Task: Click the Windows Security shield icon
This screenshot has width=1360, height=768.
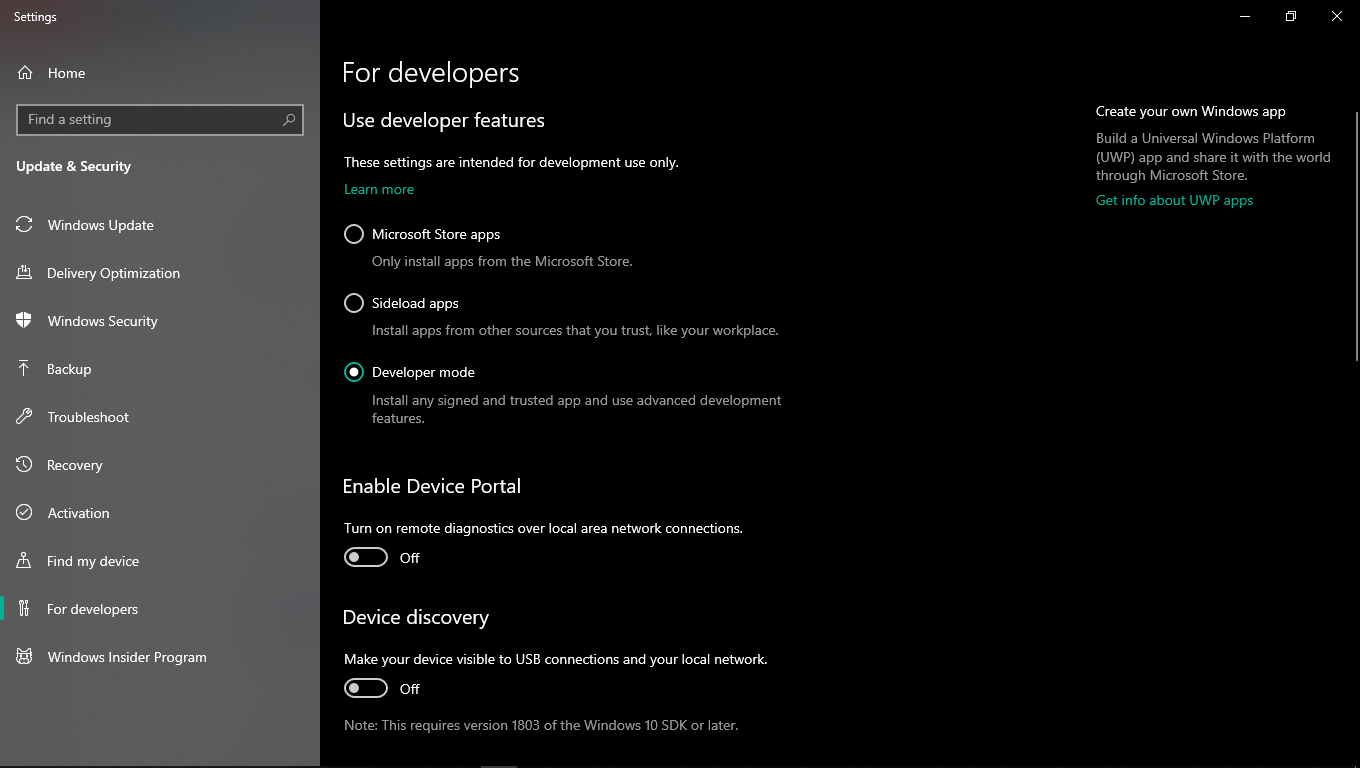Action: 24,321
